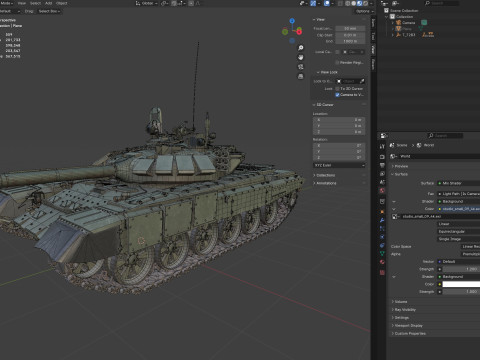Click the green Y axis gizmo ball
Screen dimensions: 480x360
tap(285, 32)
